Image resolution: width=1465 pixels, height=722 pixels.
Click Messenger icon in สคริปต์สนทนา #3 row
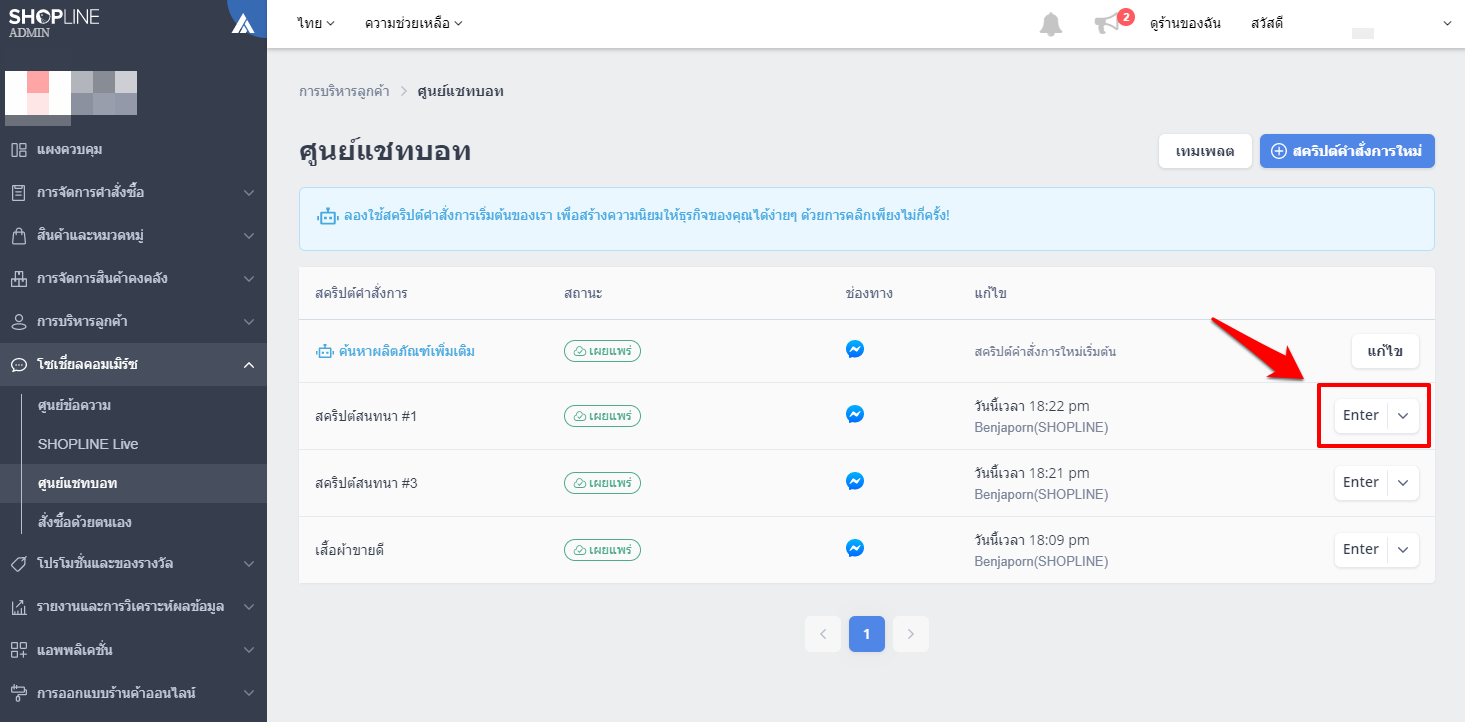tap(855, 481)
